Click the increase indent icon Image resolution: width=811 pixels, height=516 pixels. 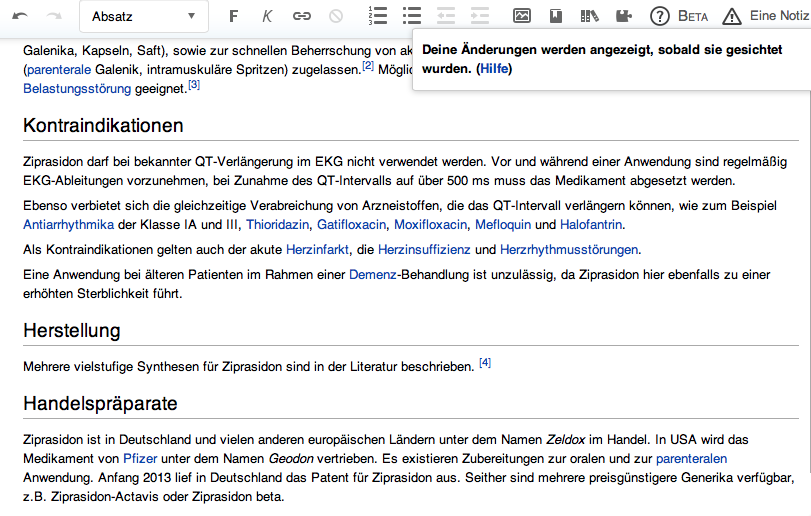click(x=480, y=17)
